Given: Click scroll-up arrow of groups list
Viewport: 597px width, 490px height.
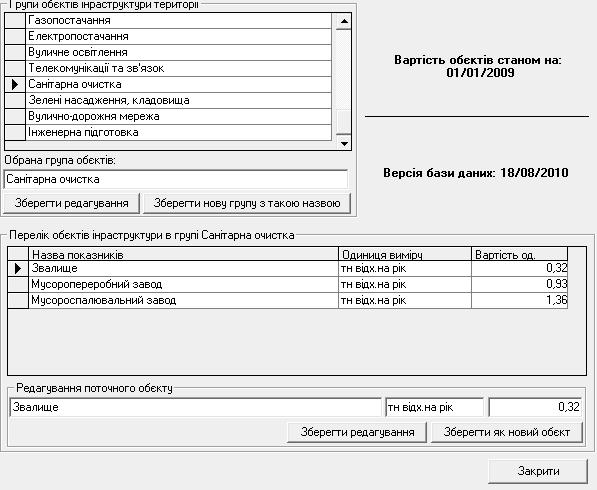Looking at the screenshot, I should (344, 21).
